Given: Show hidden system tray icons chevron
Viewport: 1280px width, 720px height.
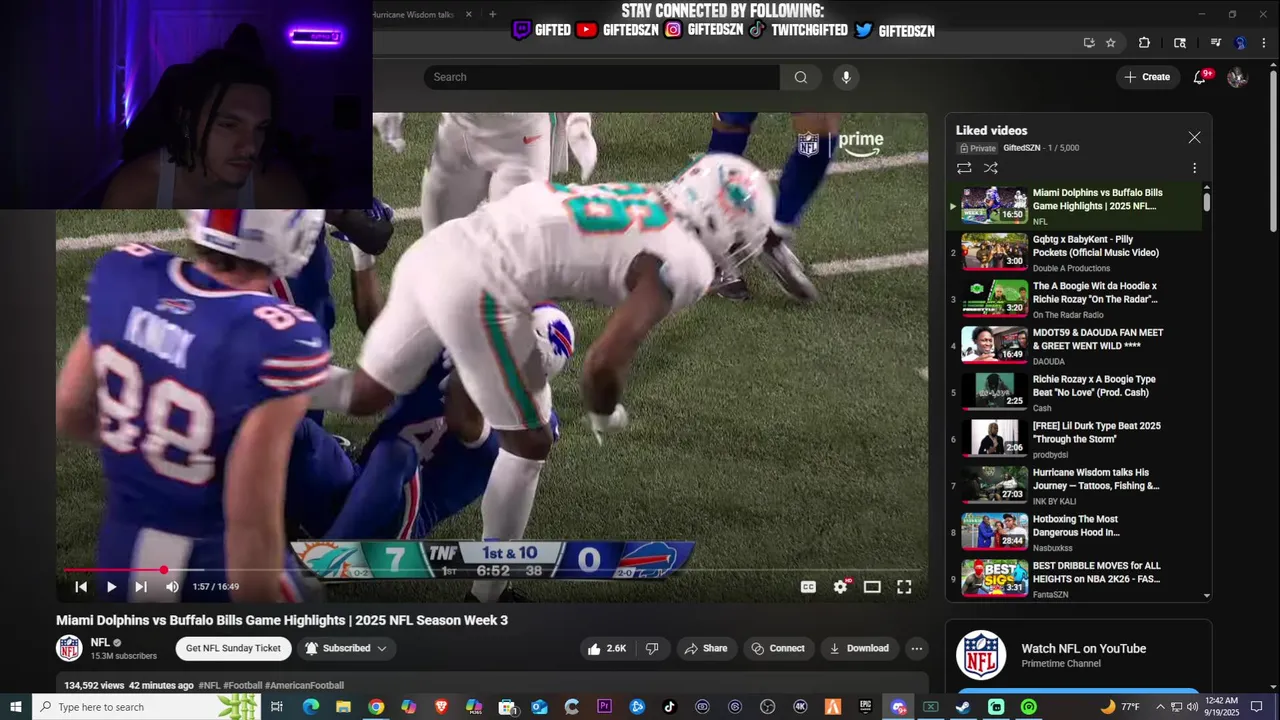Looking at the screenshot, I should (1160, 707).
